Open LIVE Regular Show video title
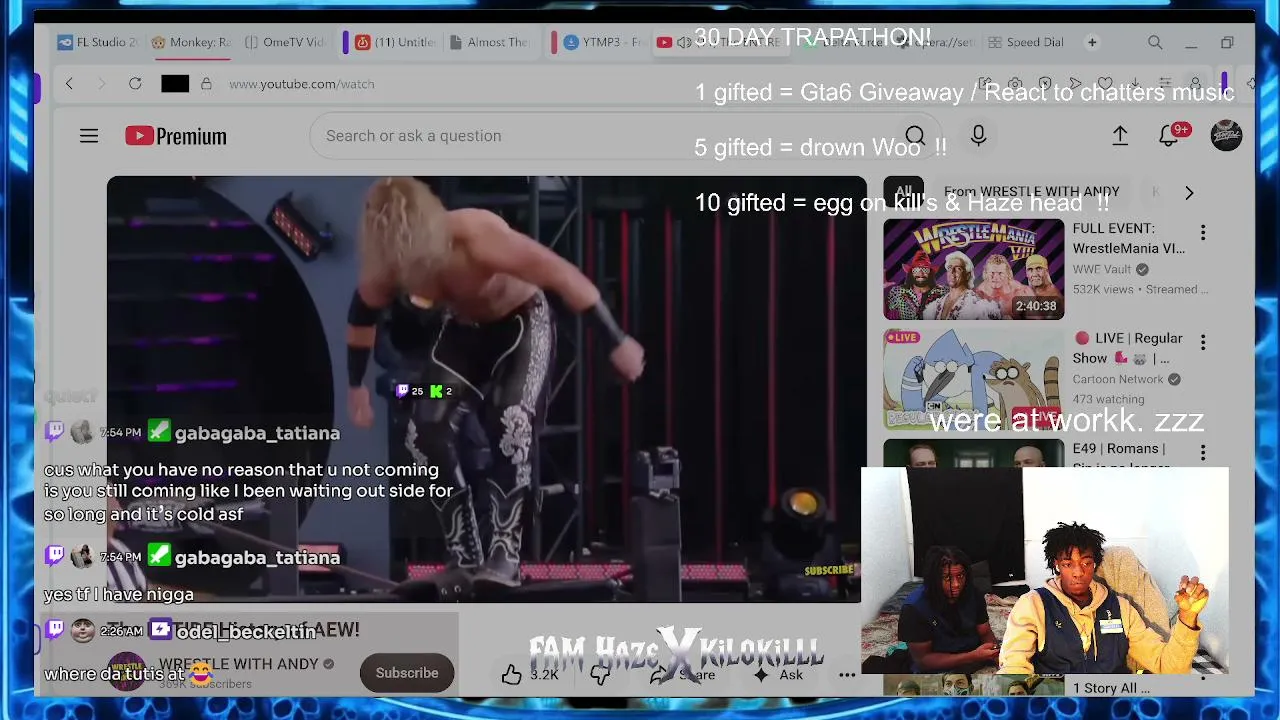 [x=1128, y=348]
